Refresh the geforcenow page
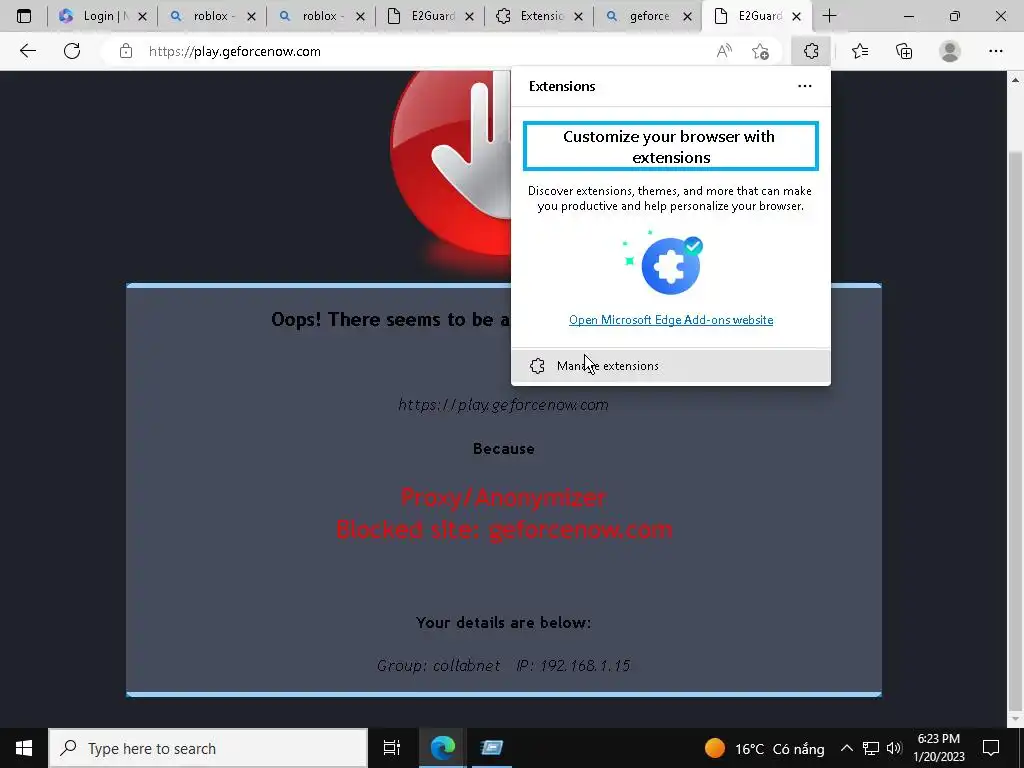 tap(72, 51)
